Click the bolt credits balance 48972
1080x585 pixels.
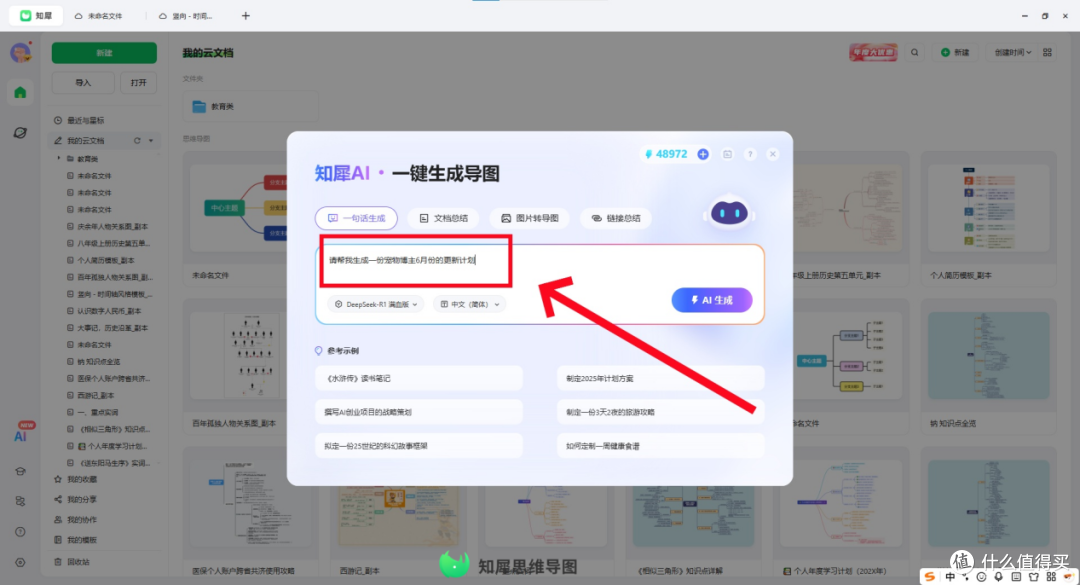(666, 154)
